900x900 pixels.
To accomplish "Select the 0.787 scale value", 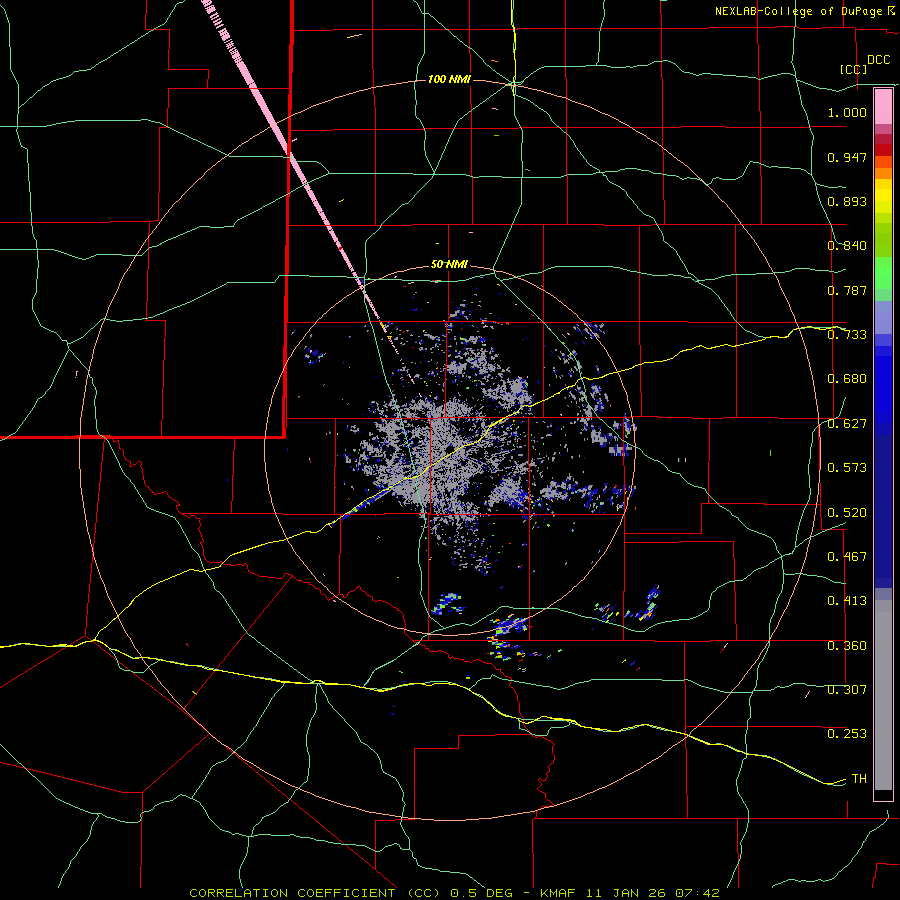I will pos(847,290).
